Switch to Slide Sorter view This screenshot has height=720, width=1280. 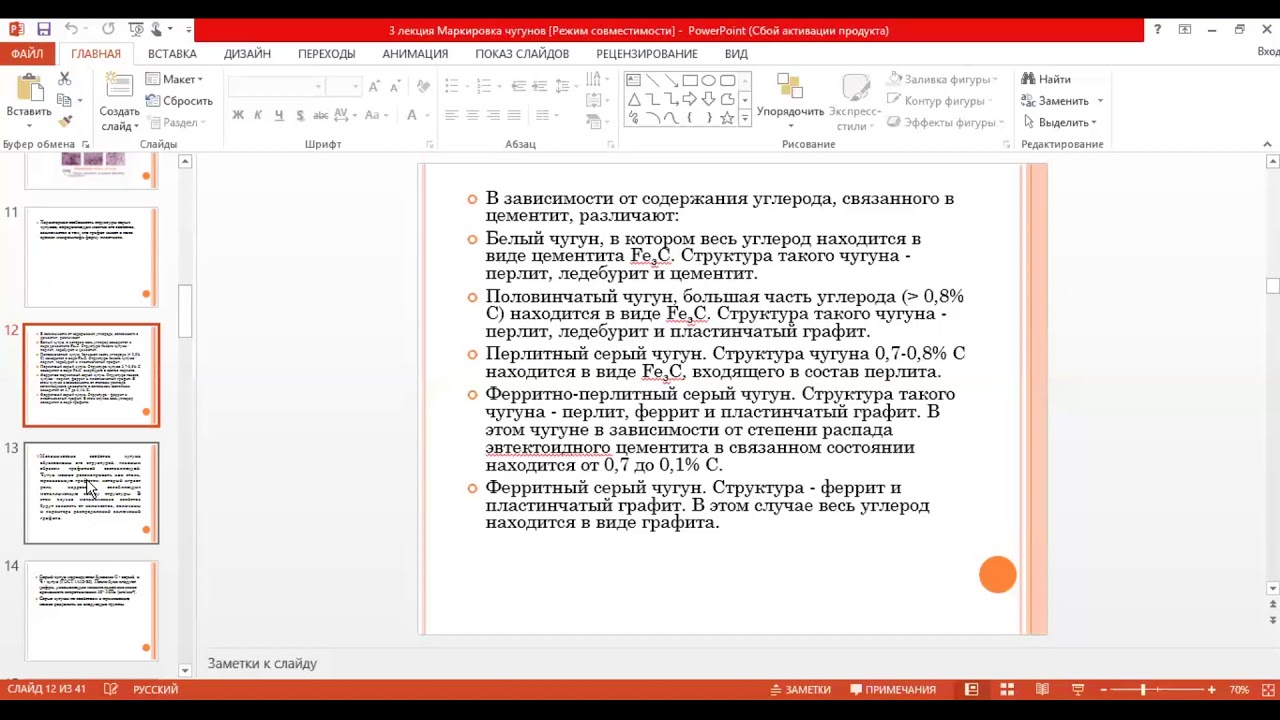(x=1007, y=690)
